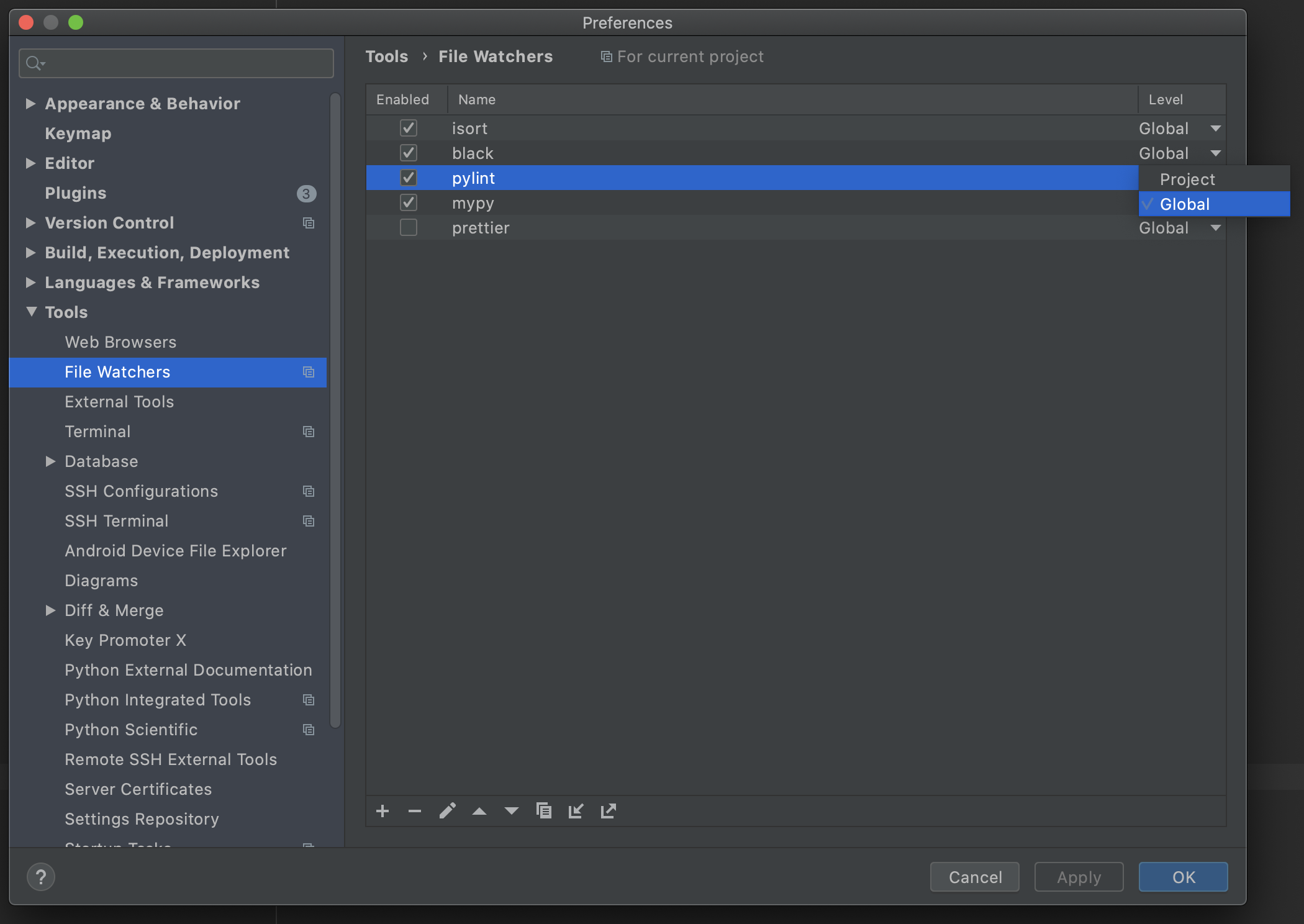This screenshot has height=924, width=1304.
Task: Disable the isort watcher checkbox
Action: (x=408, y=129)
